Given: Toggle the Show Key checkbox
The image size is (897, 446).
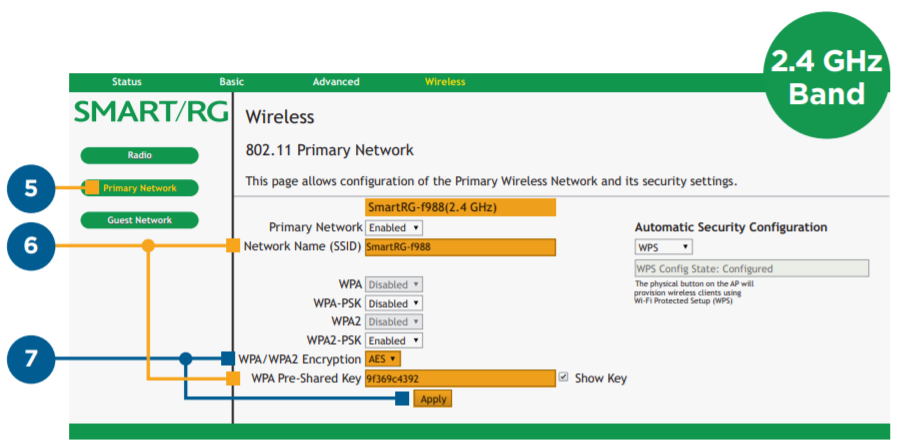Looking at the screenshot, I should click(563, 377).
